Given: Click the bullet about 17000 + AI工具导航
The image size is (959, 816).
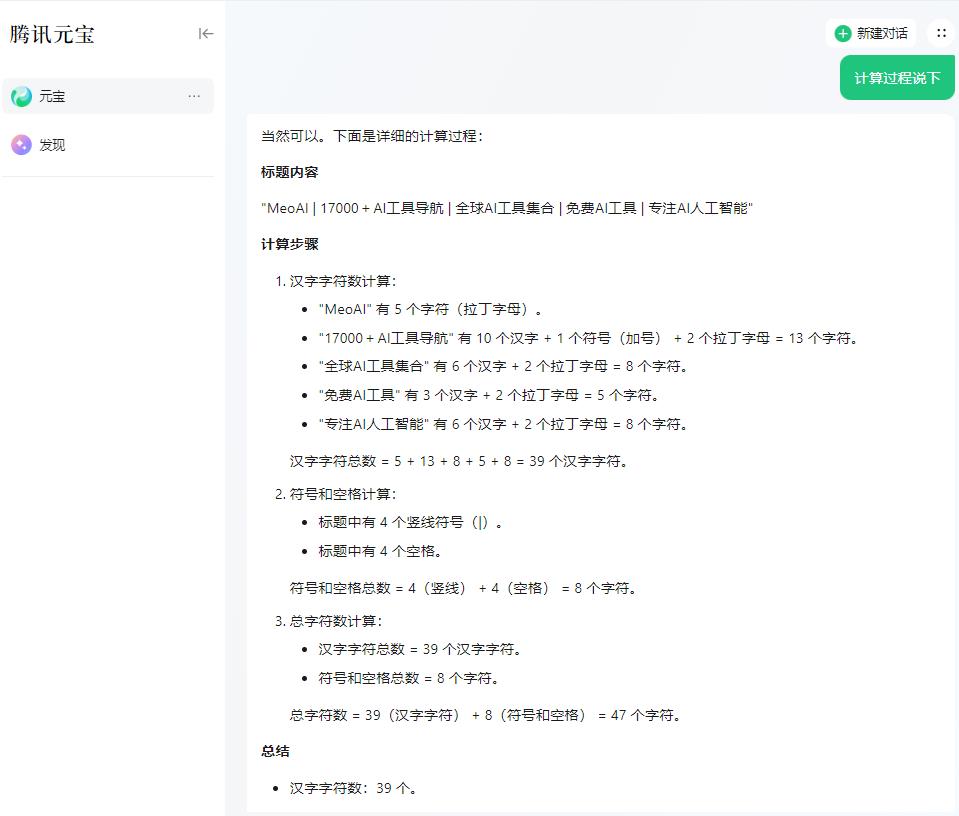Looking at the screenshot, I should click(588, 338).
